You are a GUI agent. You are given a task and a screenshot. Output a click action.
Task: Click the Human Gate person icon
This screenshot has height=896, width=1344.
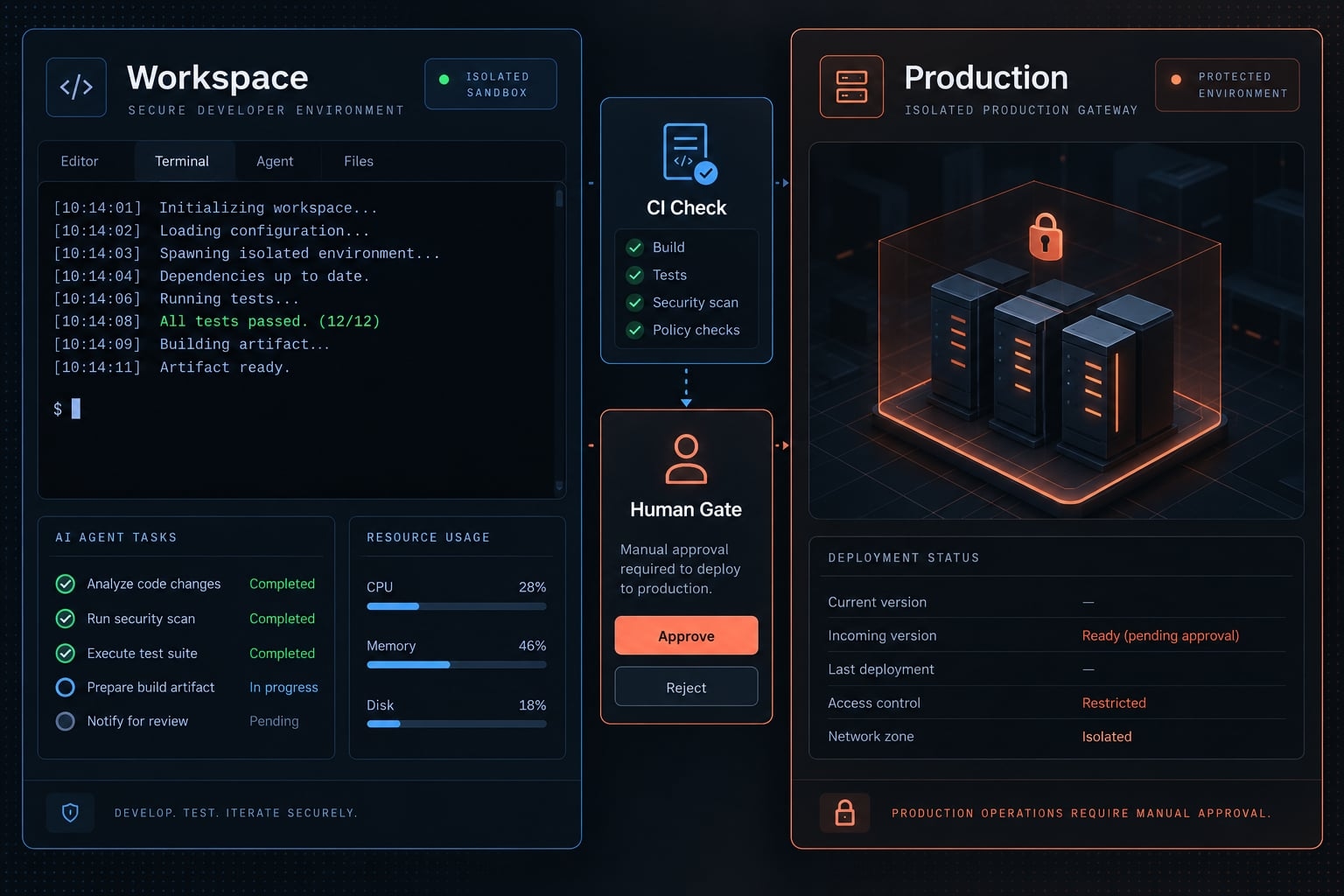click(686, 459)
